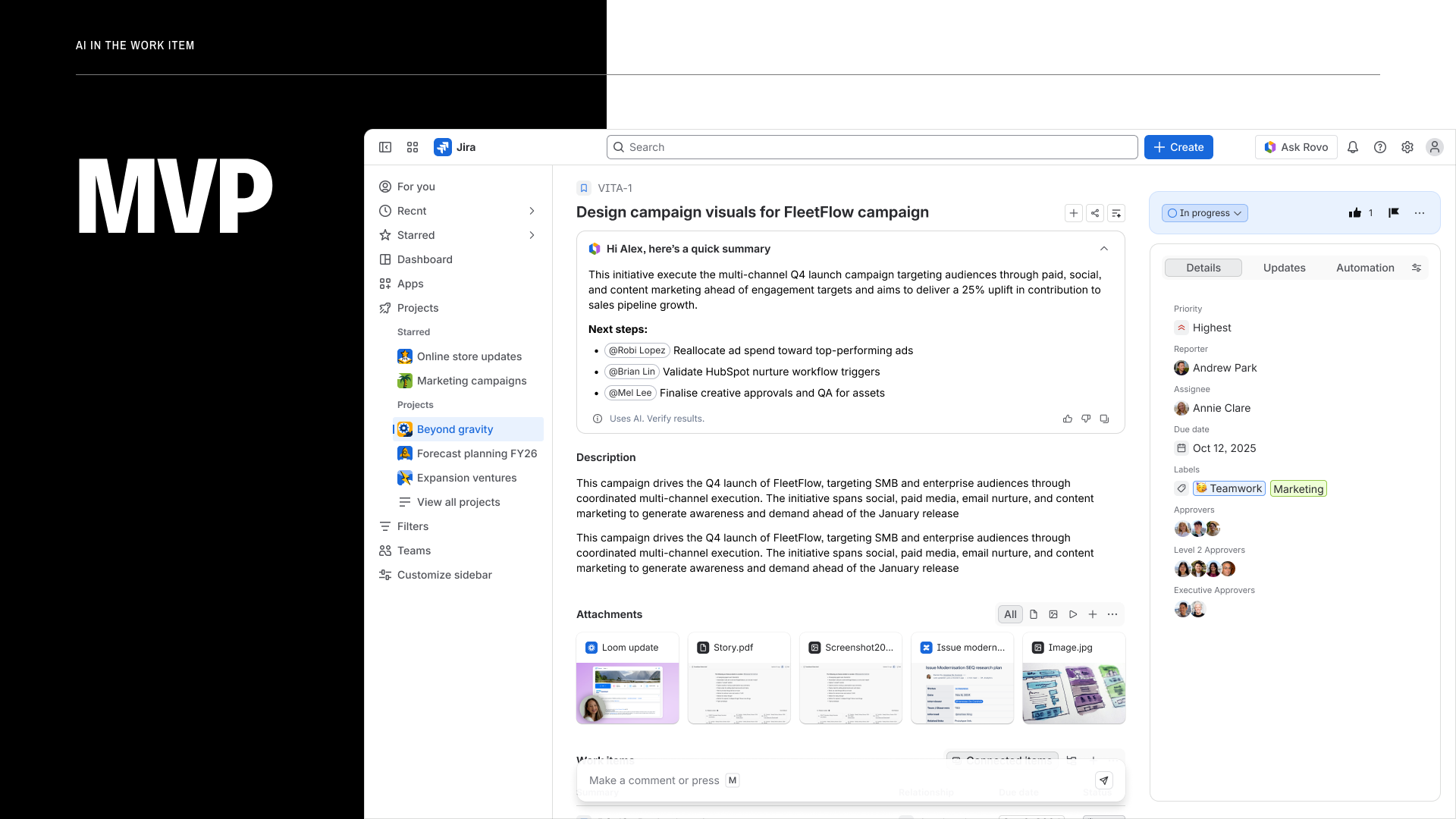Screen dimensions: 1456x819
Task: Click the @Brian Lin mention
Action: pyautogui.click(x=632, y=372)
